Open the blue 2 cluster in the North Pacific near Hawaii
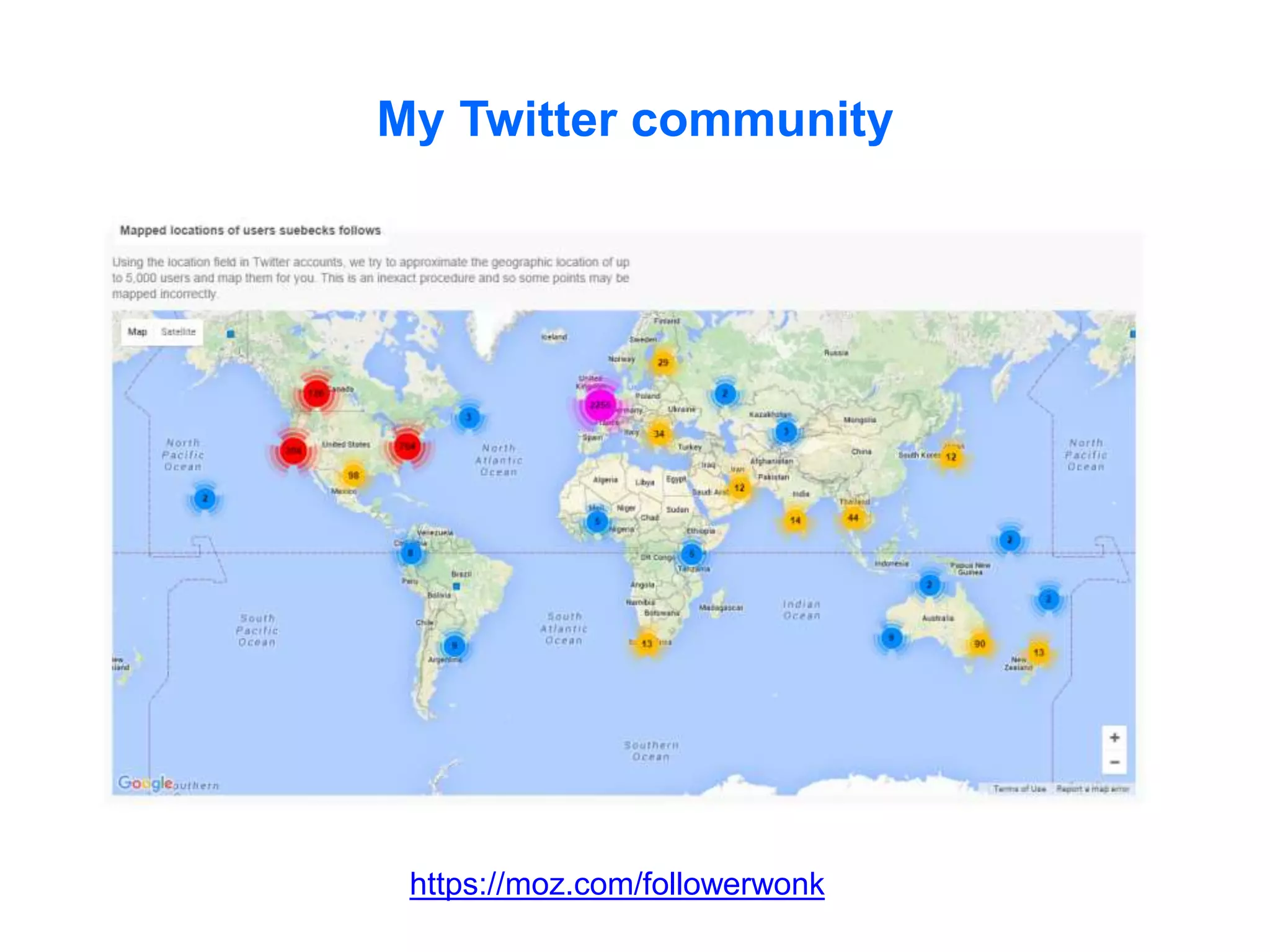The image size is (1270, 952). pos(205,498)
